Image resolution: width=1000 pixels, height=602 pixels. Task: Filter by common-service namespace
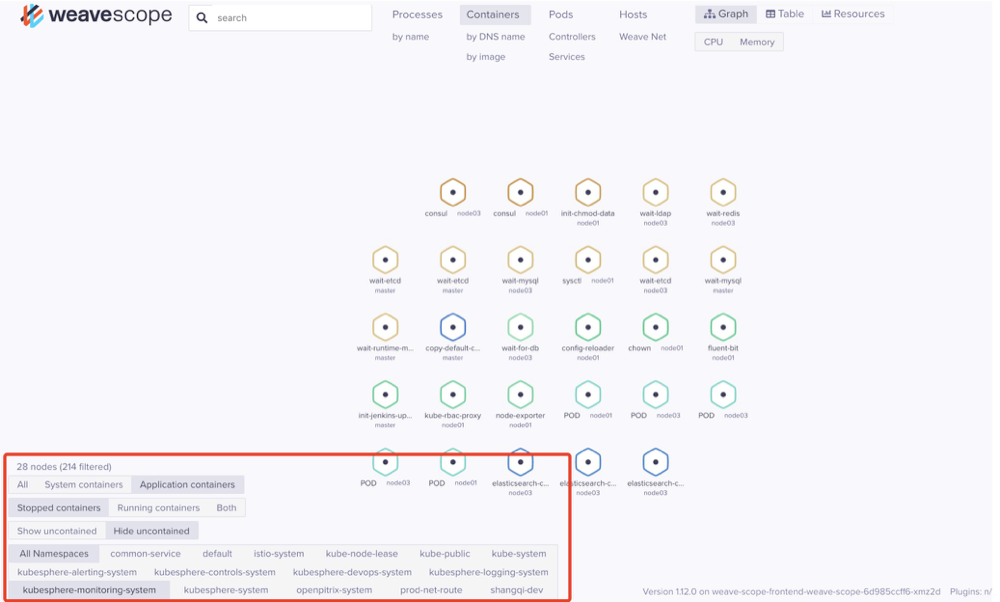point(145,554)
